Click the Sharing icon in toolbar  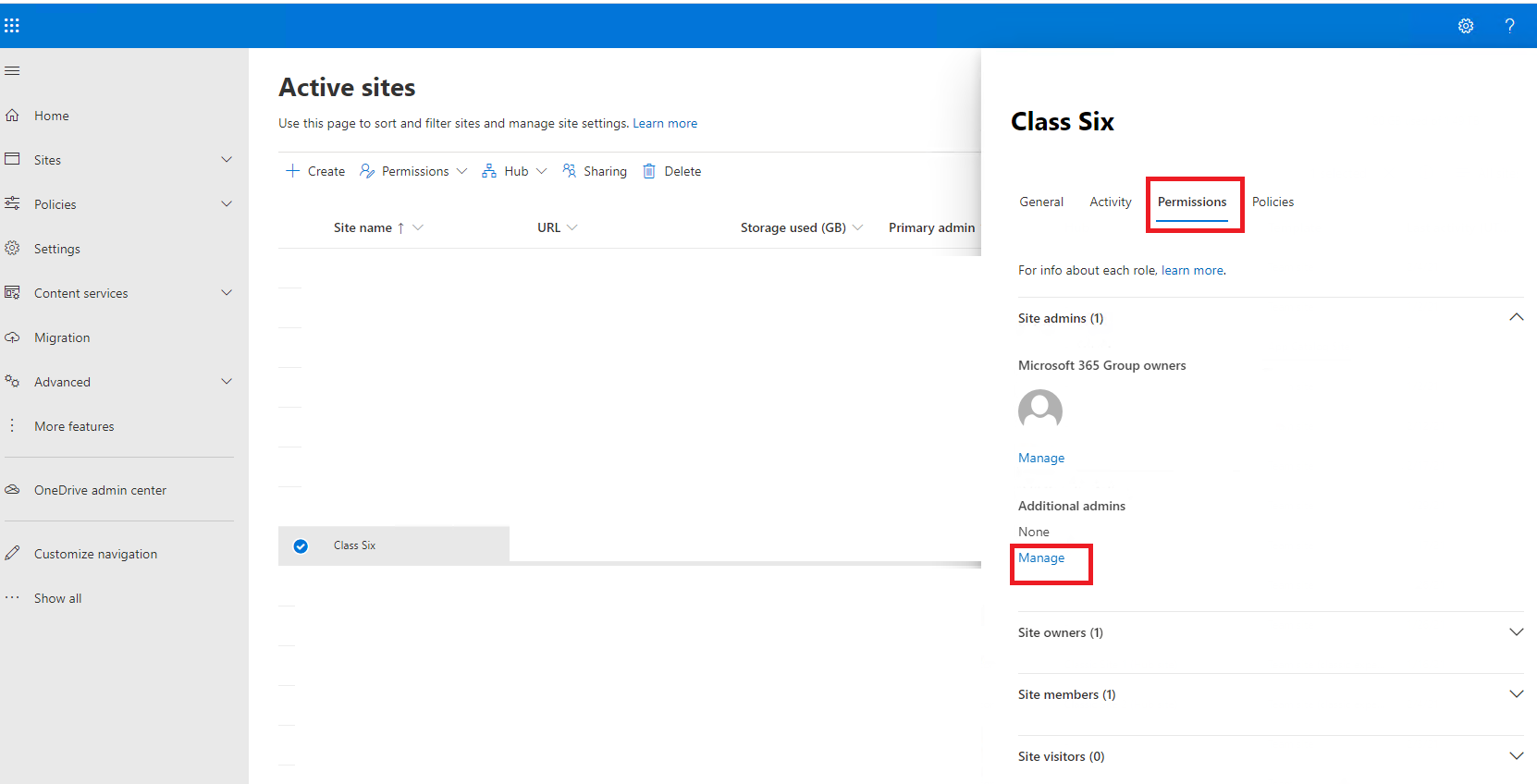(570, 171)
